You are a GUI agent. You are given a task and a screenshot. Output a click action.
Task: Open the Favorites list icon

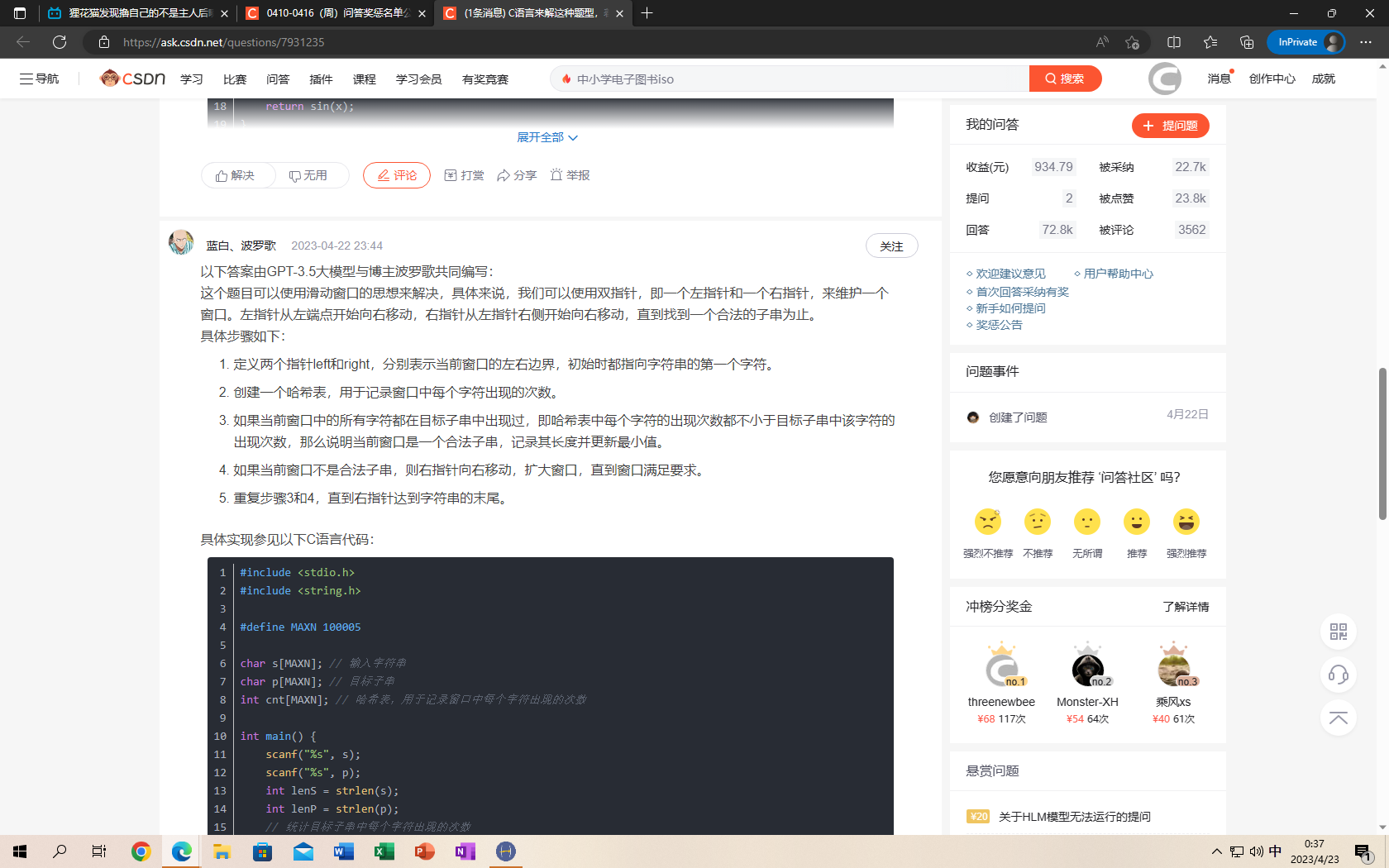[1210, 42]
